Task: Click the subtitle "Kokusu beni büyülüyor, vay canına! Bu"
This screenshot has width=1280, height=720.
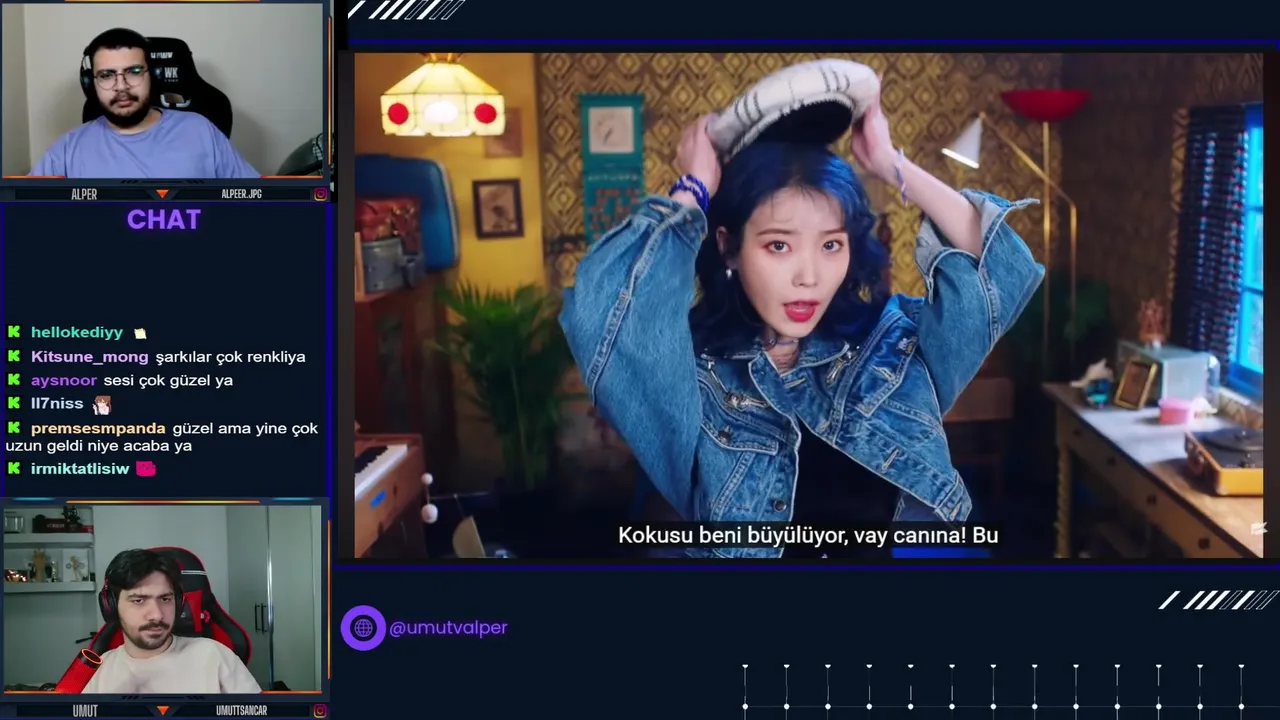Action: coord(808,535)
